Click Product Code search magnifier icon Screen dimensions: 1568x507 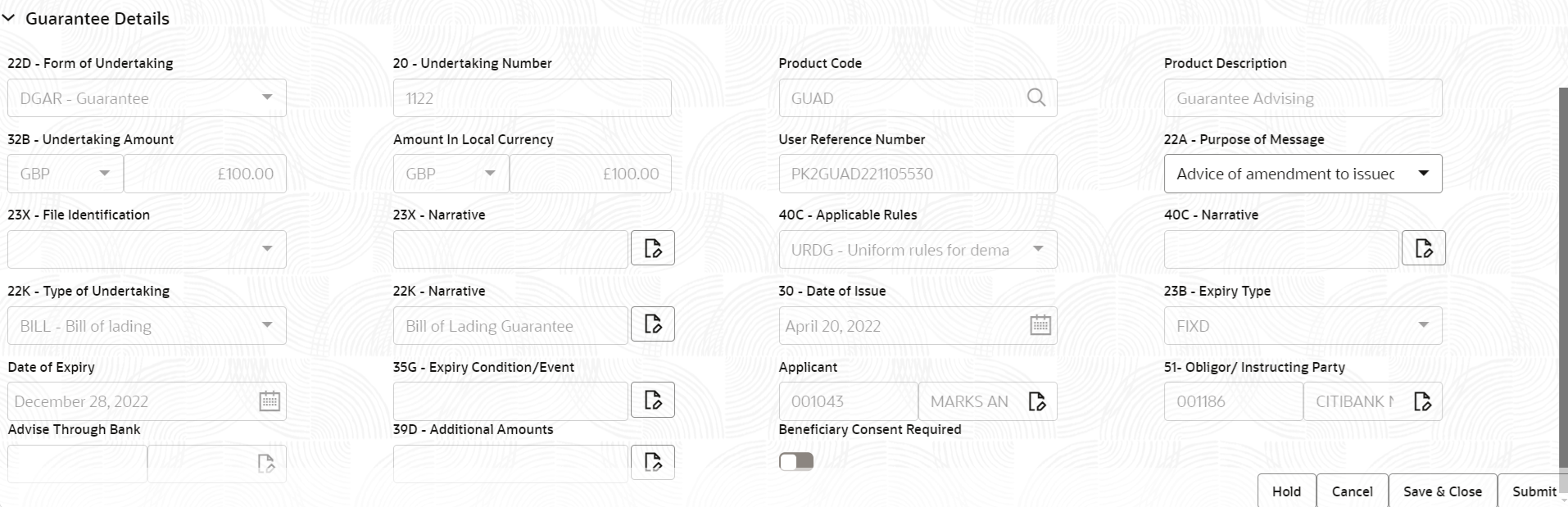pyautogui.click(x=1036, y=97)
